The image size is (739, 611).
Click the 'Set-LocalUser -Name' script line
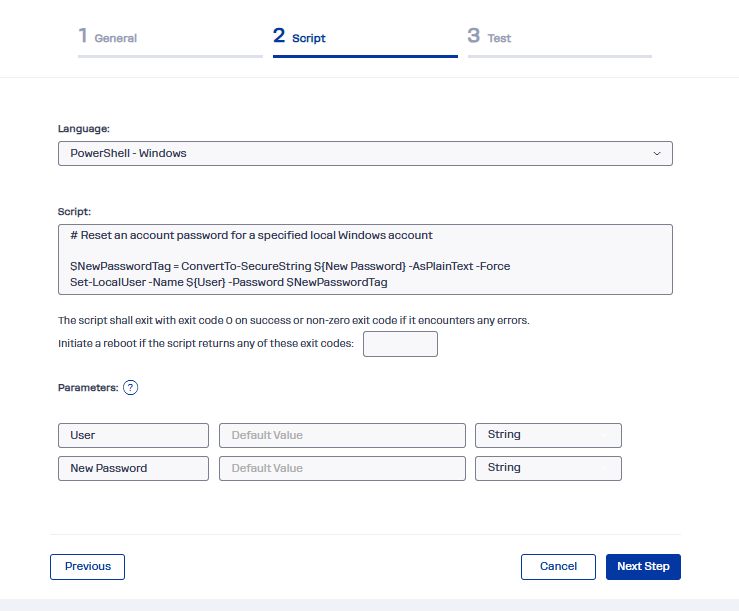tap(229, 282)
